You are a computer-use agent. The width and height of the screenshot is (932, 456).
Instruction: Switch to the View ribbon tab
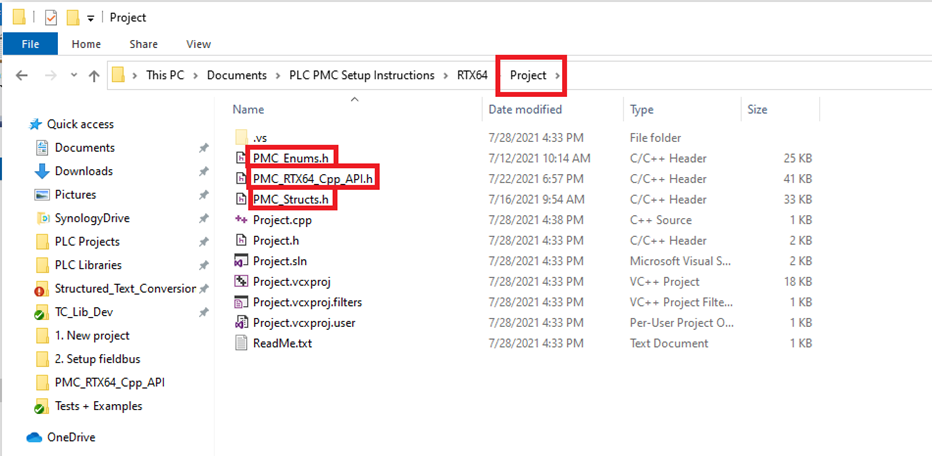tap(198, 44)
